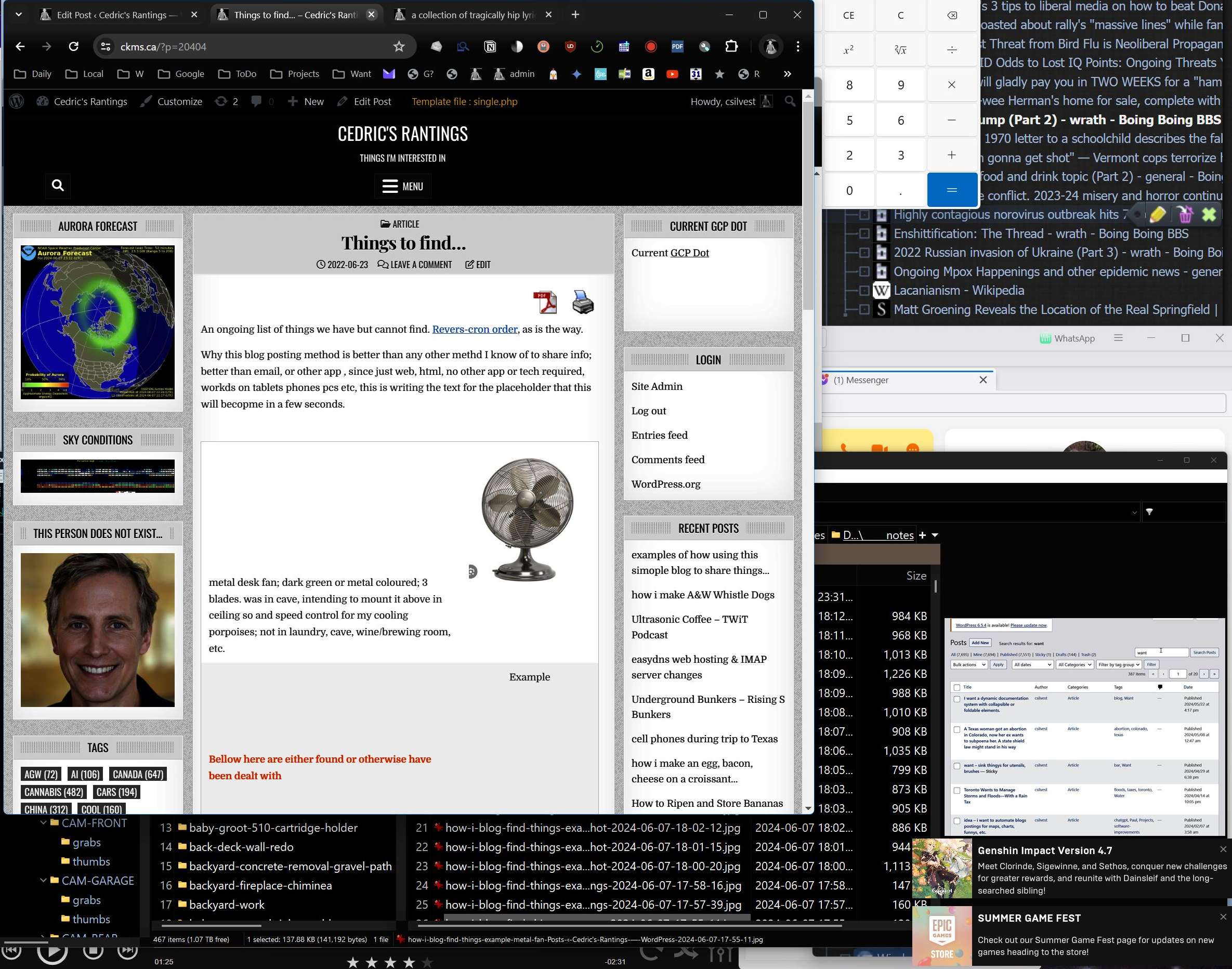Open the site MENU button
1232x969 pixels.
tap(403, 186)
